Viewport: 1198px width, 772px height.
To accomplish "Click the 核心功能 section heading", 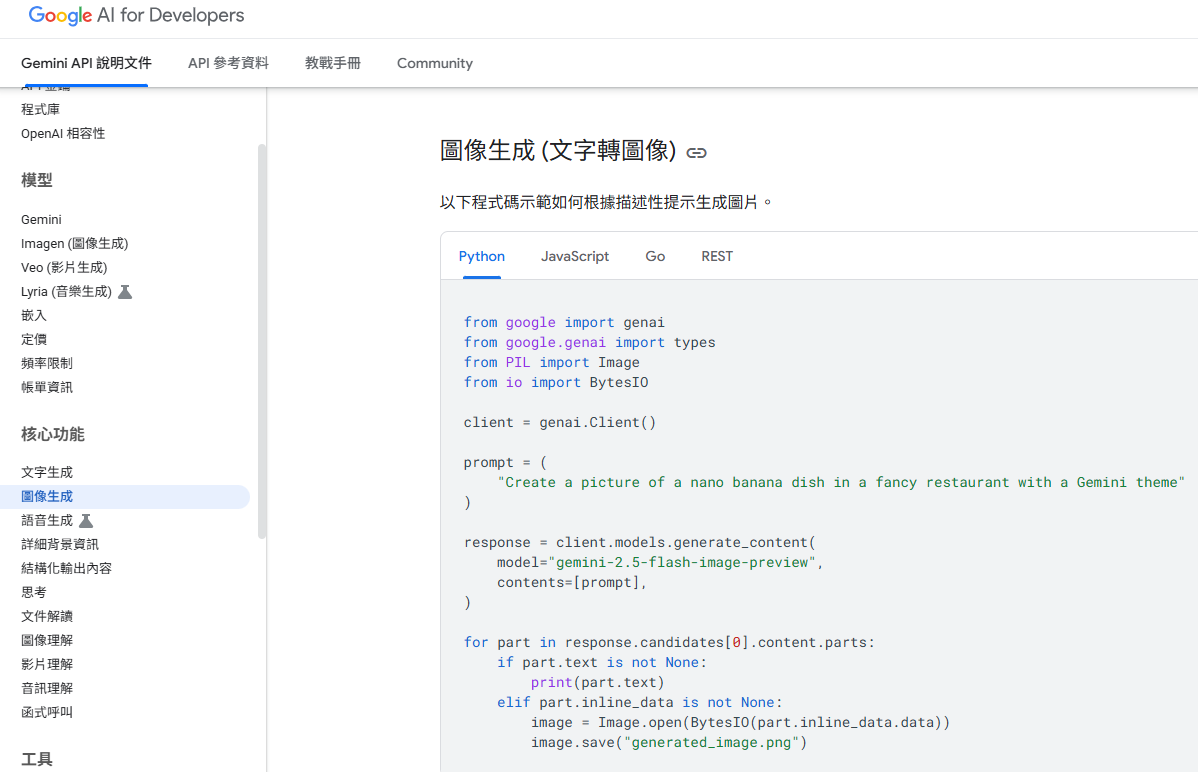I will [53, 434].
